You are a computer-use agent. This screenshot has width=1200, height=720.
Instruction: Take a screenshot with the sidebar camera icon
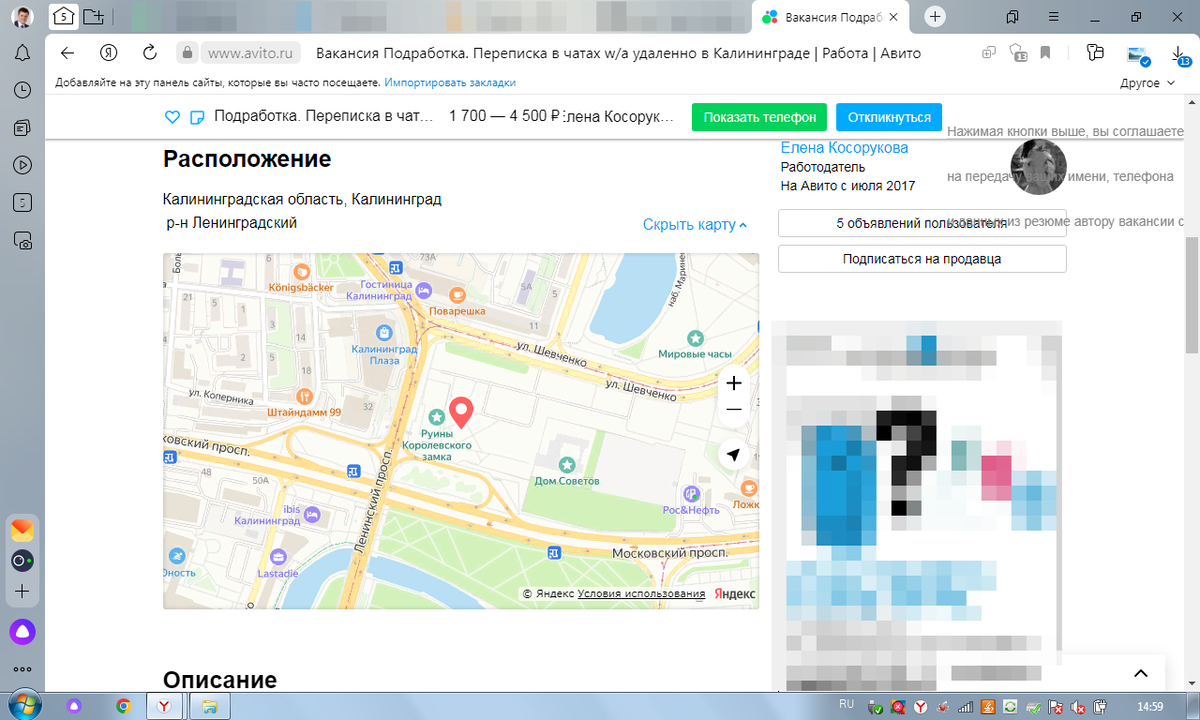pyautogui.click(x=22, y=239)
